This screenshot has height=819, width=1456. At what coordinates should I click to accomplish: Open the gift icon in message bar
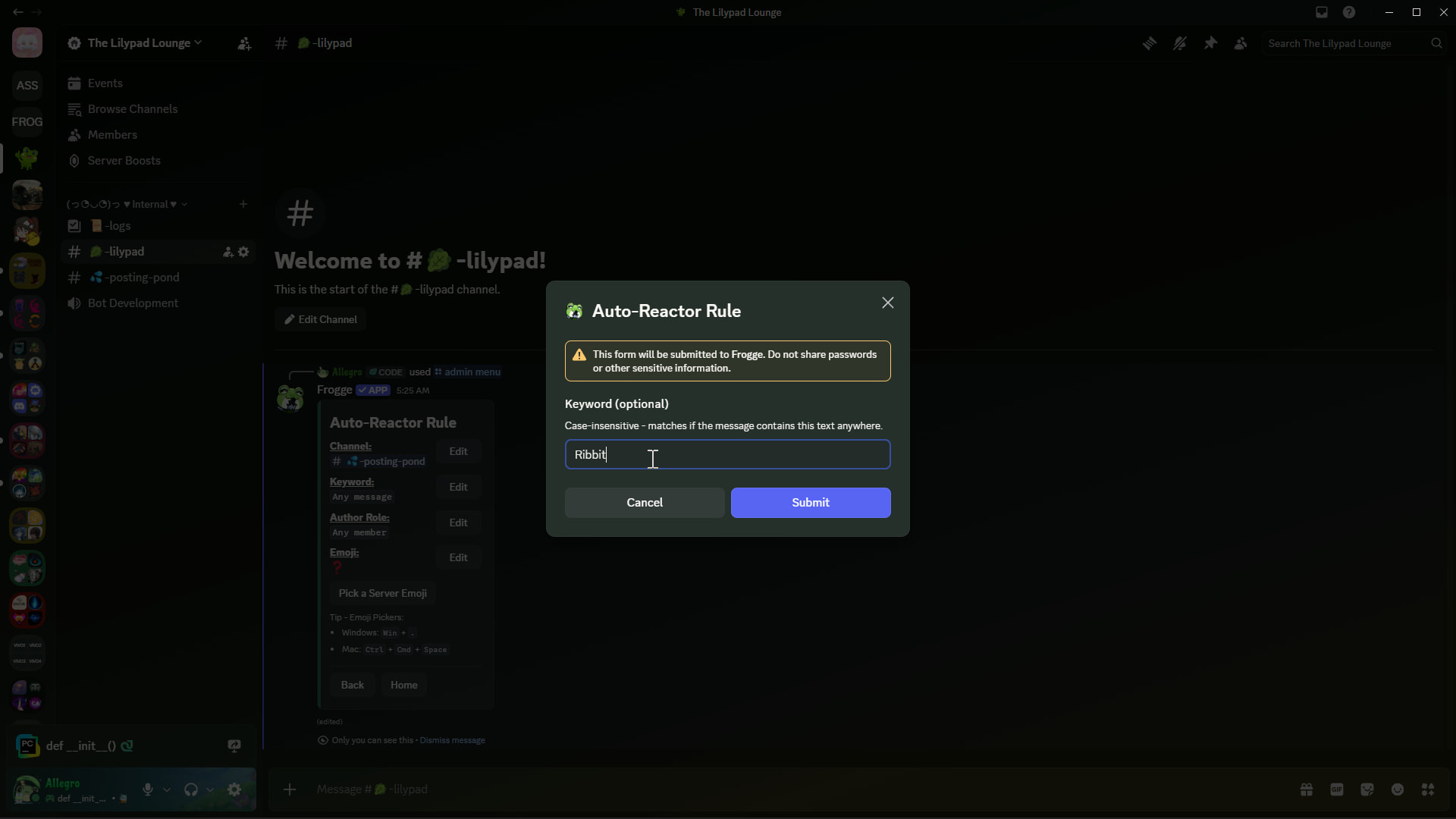point(1307,789)
